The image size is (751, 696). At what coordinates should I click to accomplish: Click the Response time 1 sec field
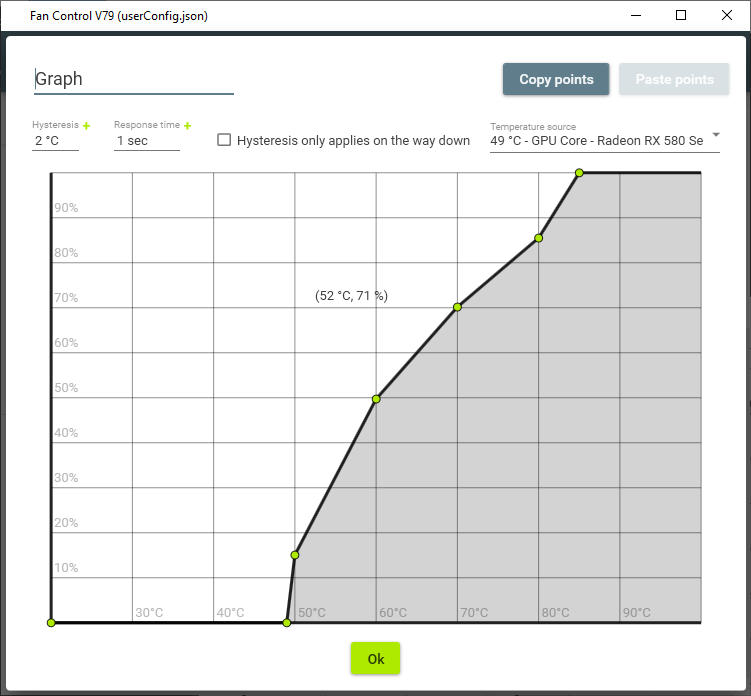pyautogui.click(x=146, y=141)
